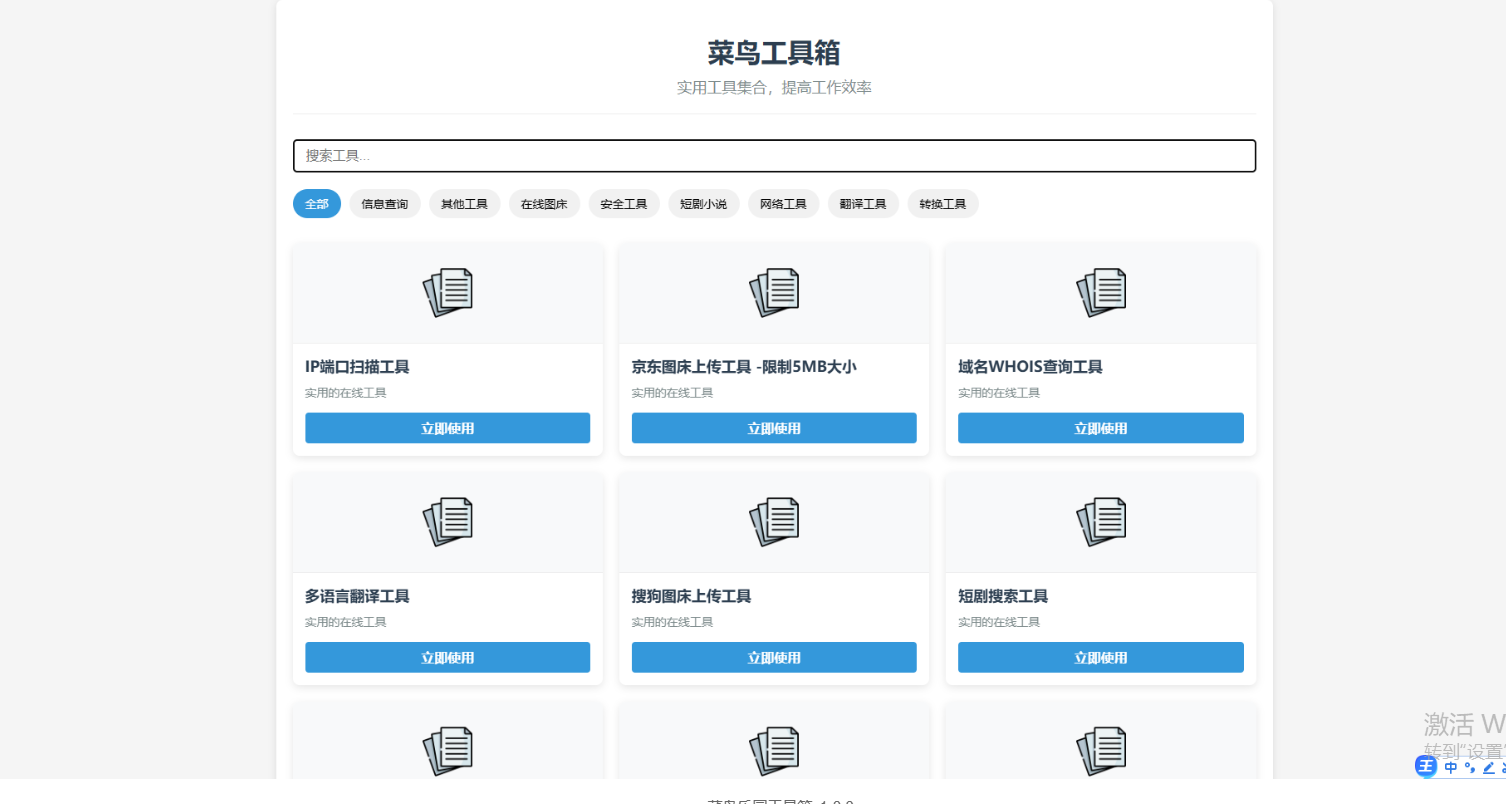Click the 京东图床上传工具 -限制5MB大小 title
Screen dimensions: 1506x804
coord(744,367)
